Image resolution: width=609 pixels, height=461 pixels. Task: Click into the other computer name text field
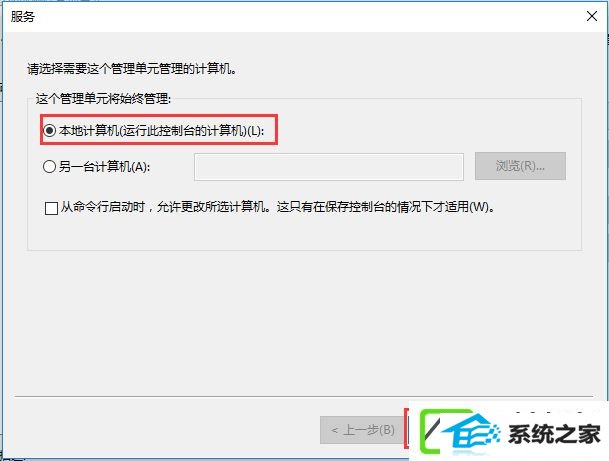pos(329,167)
